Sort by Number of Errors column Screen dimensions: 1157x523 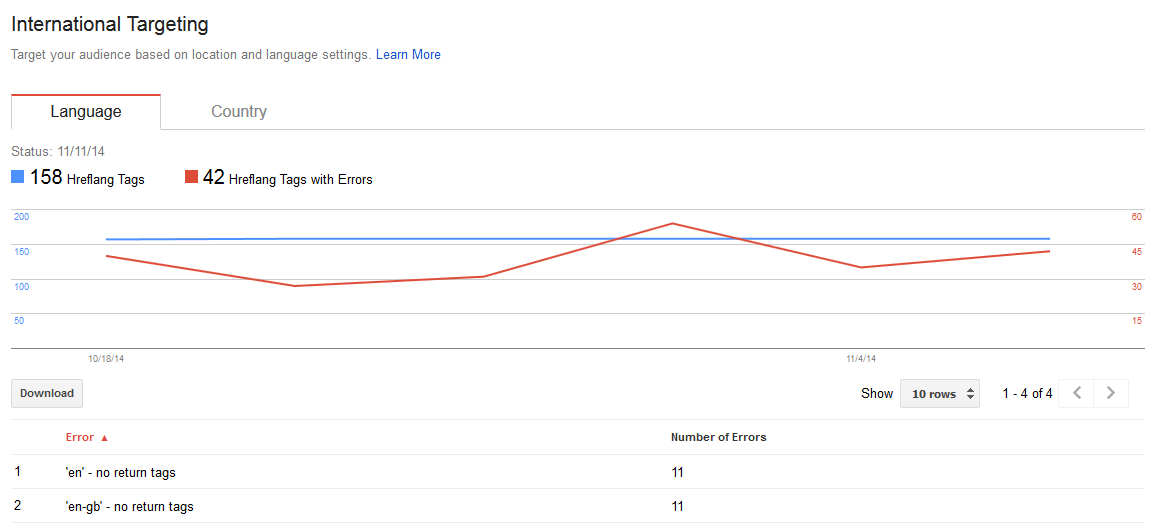click(x=718, y=437)
